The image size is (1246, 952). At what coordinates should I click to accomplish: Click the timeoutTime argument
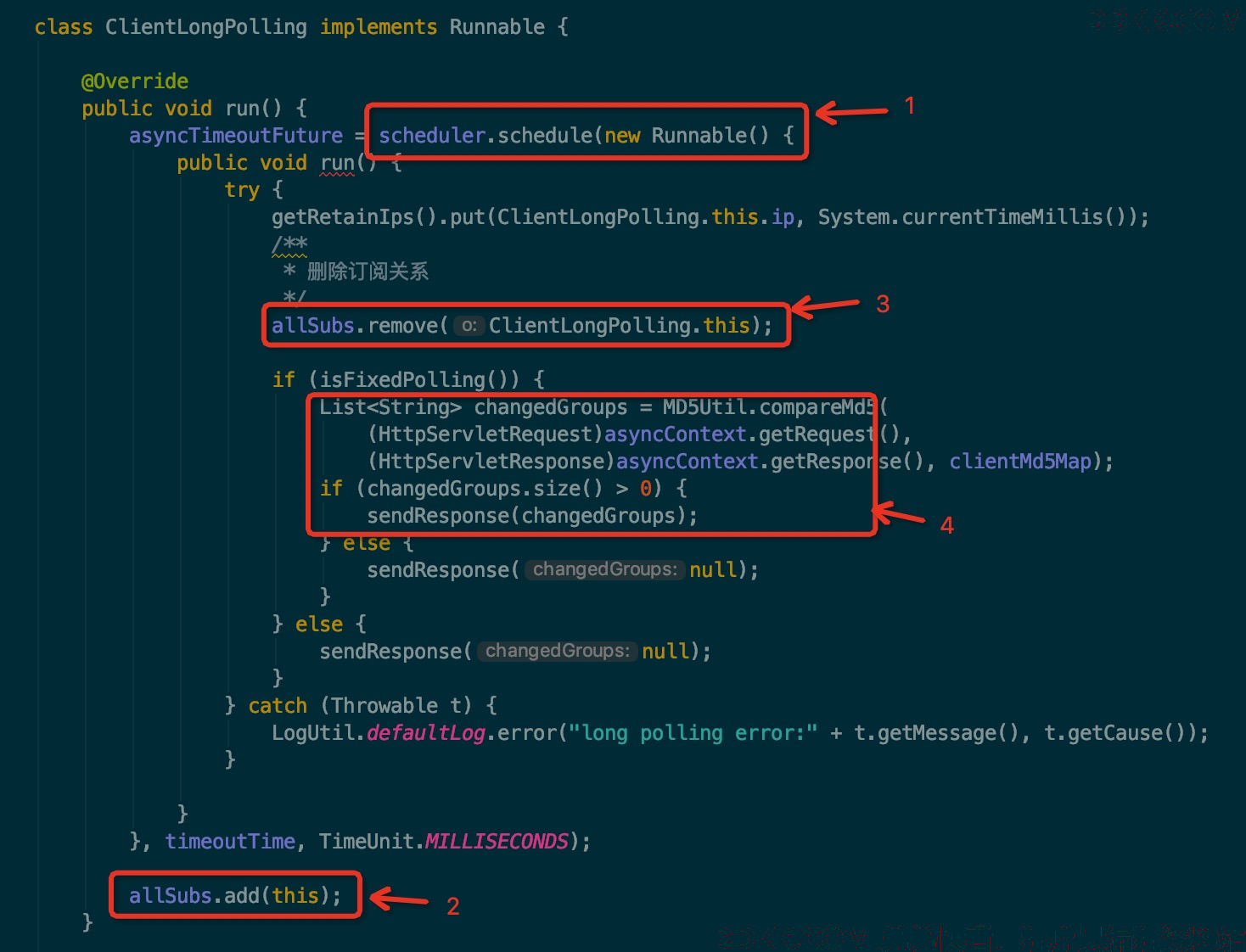(x=230, y=842)
